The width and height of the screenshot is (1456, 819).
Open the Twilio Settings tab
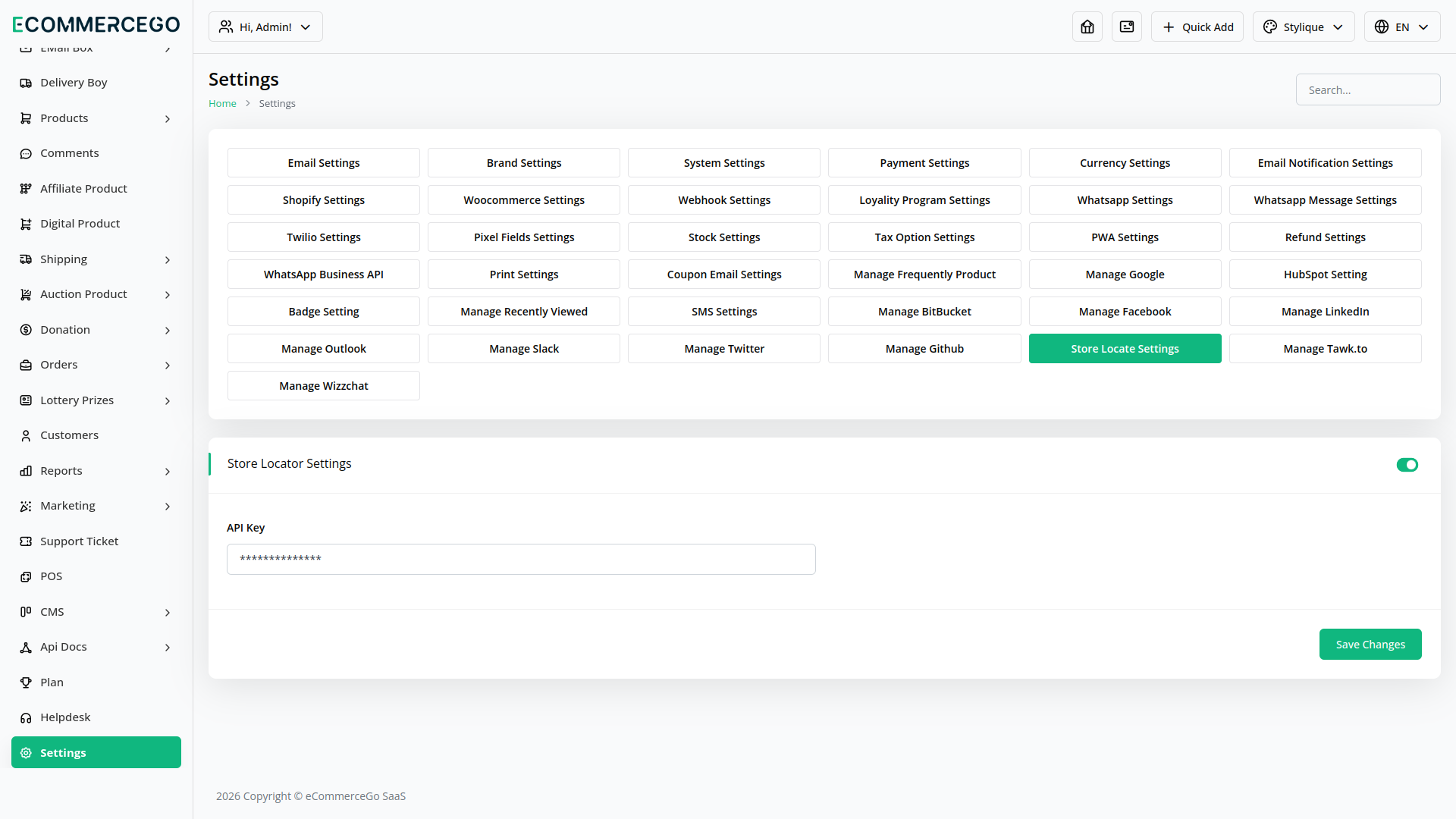click(324, 237)
